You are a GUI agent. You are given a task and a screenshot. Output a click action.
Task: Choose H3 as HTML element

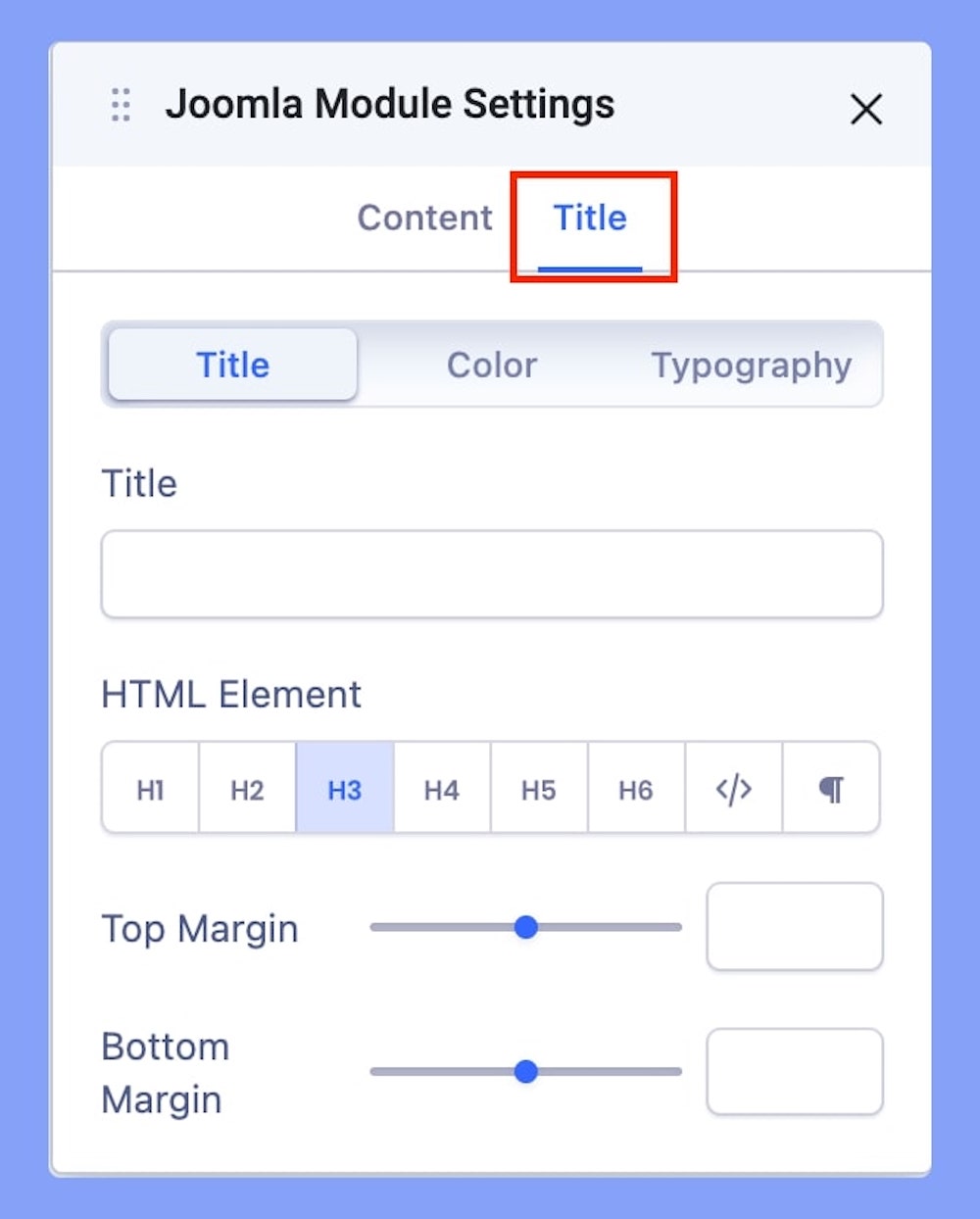345,789
